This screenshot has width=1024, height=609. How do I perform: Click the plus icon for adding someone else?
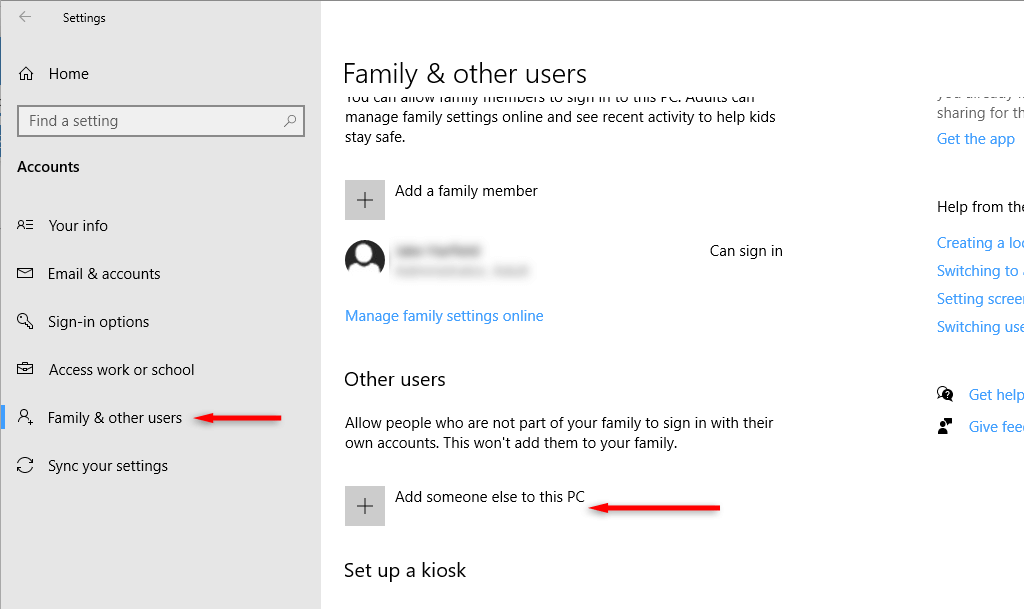(x=365, y=506)
